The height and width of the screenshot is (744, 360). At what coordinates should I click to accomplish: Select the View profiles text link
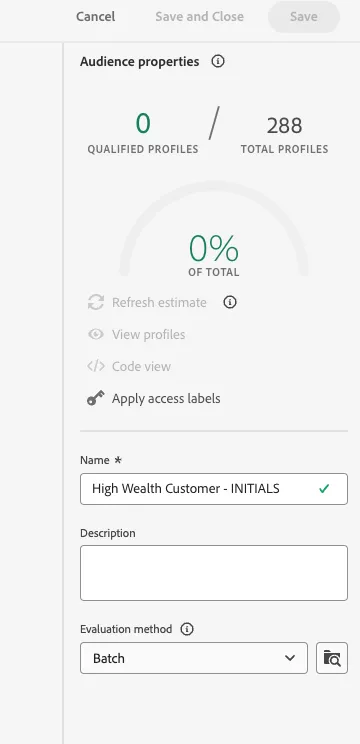(x=148, y=335)
